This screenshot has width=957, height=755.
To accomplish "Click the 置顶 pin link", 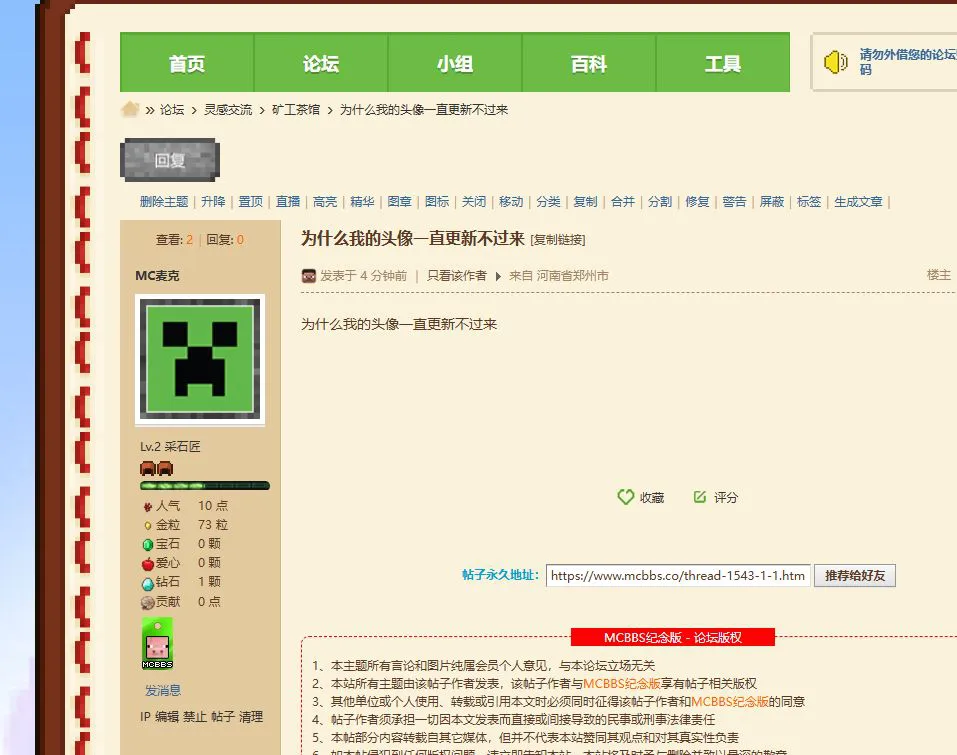I will coord(250,201).
